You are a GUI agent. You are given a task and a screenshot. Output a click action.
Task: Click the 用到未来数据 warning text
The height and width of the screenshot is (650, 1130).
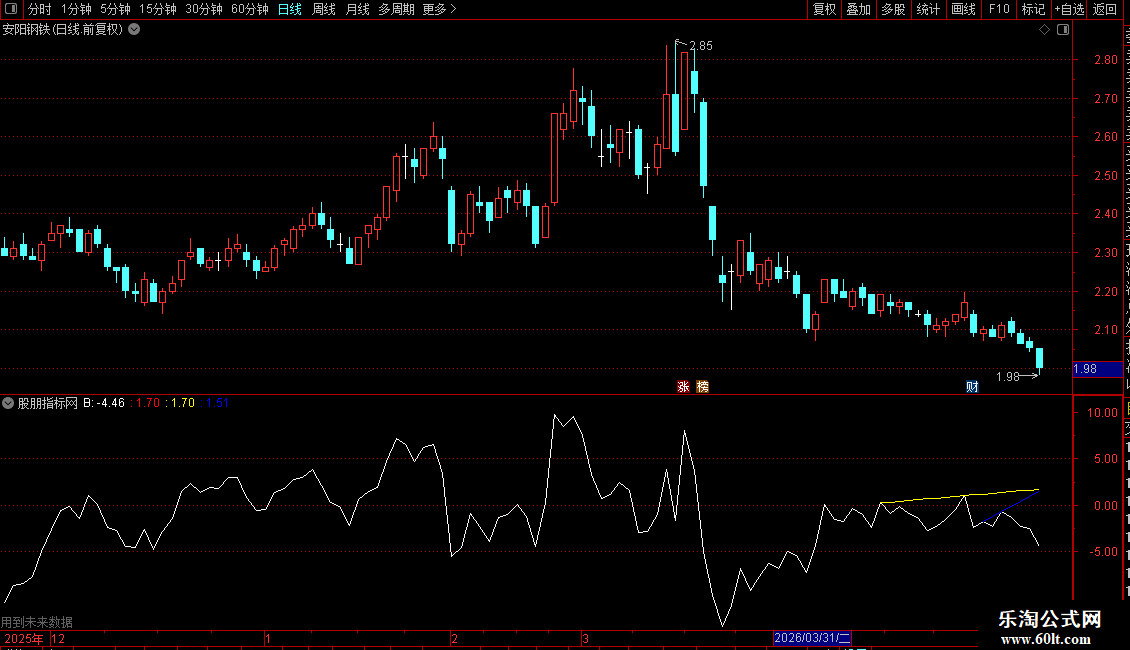coord(37,622)
